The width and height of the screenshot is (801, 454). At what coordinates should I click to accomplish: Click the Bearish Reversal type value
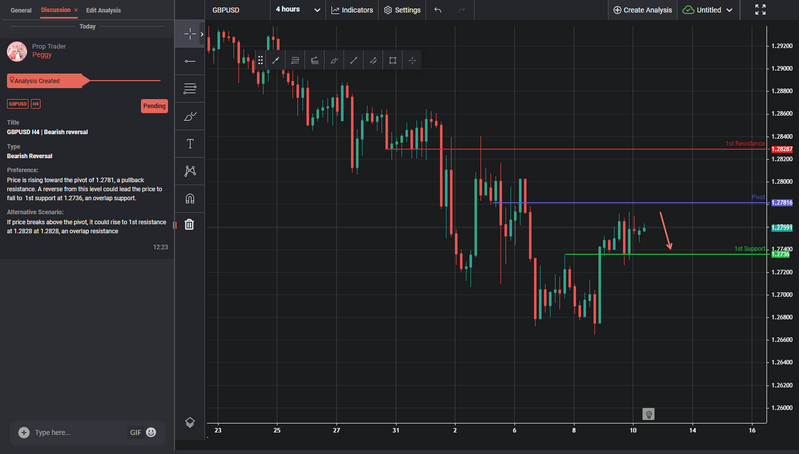pyautogui.click(x=30, y=156)
